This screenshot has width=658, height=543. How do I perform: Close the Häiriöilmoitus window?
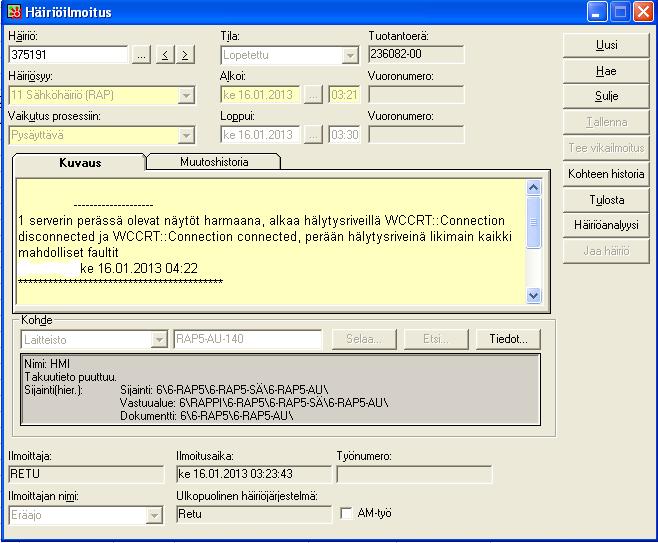pyautogui.click(x=643, y=12)
